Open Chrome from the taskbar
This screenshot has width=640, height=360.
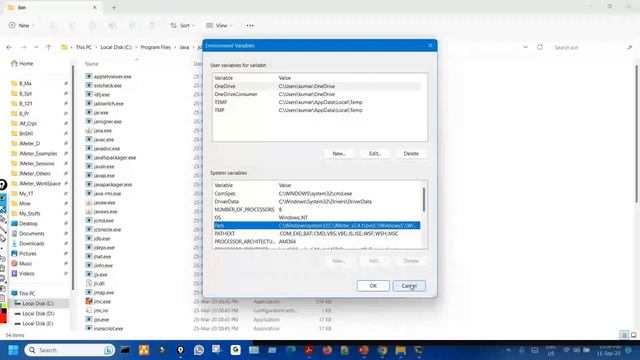[x=382, y=350]
